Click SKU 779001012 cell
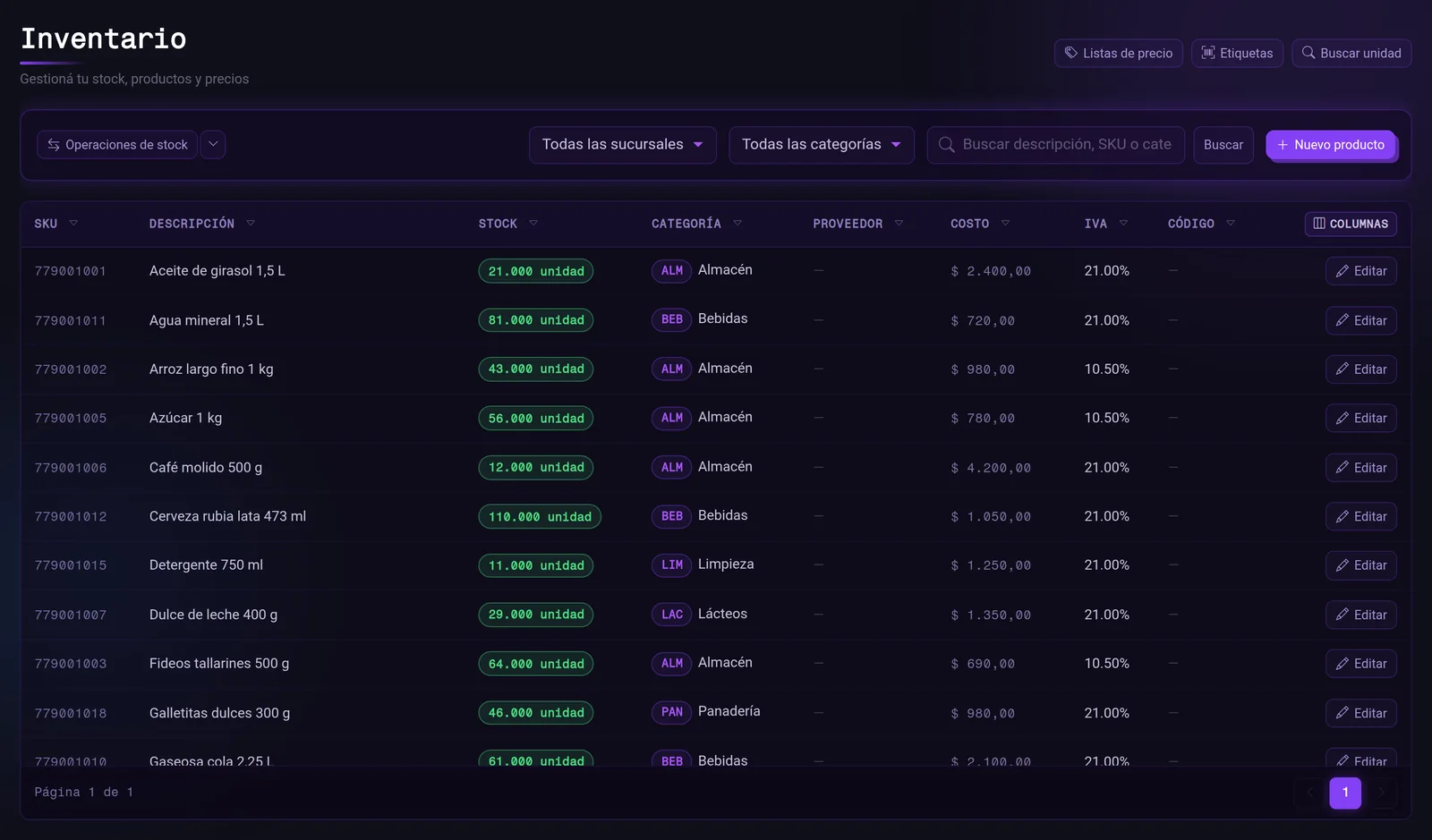 click(71, 516)
